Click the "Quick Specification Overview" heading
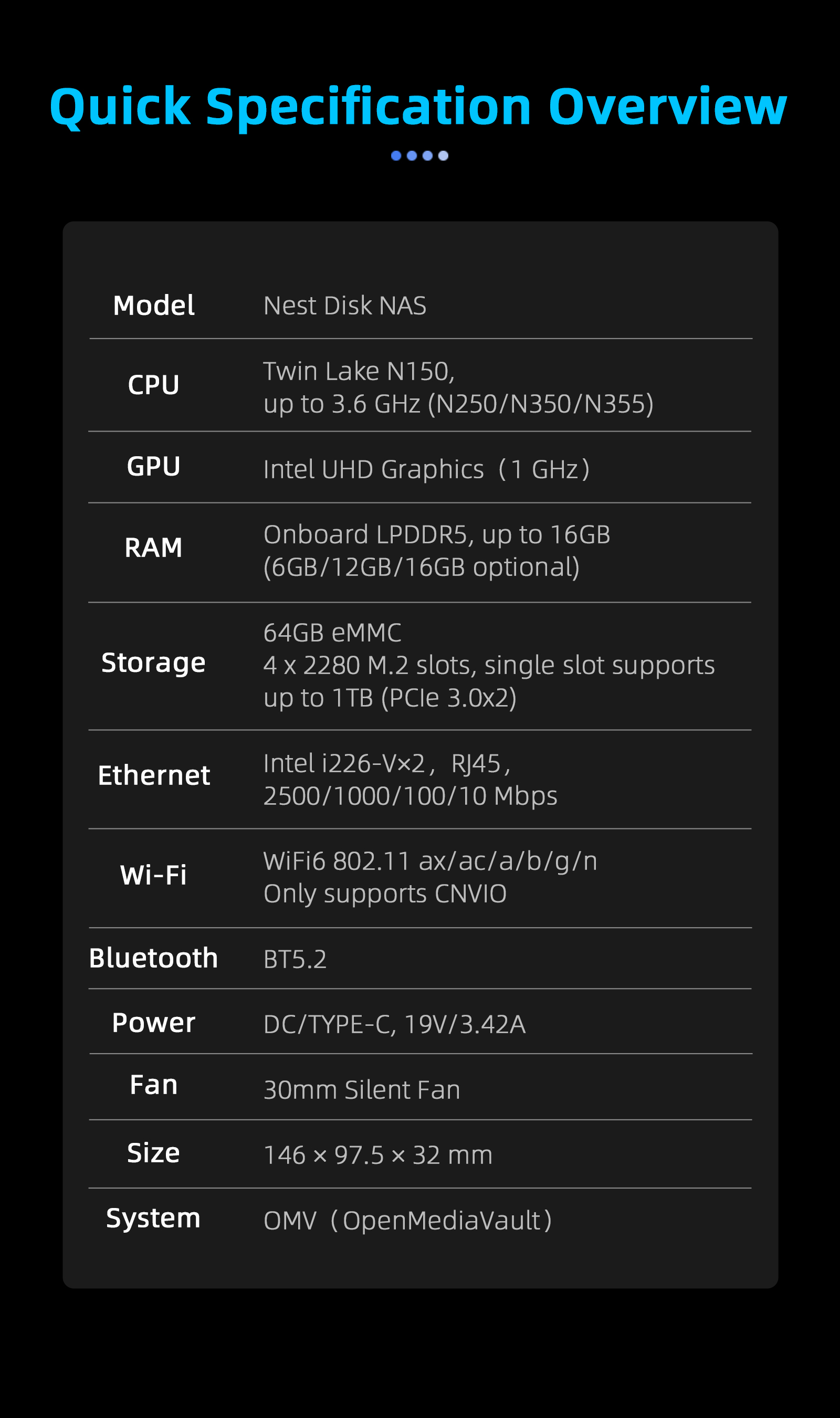840x1418 pixels. pos(418,107)
